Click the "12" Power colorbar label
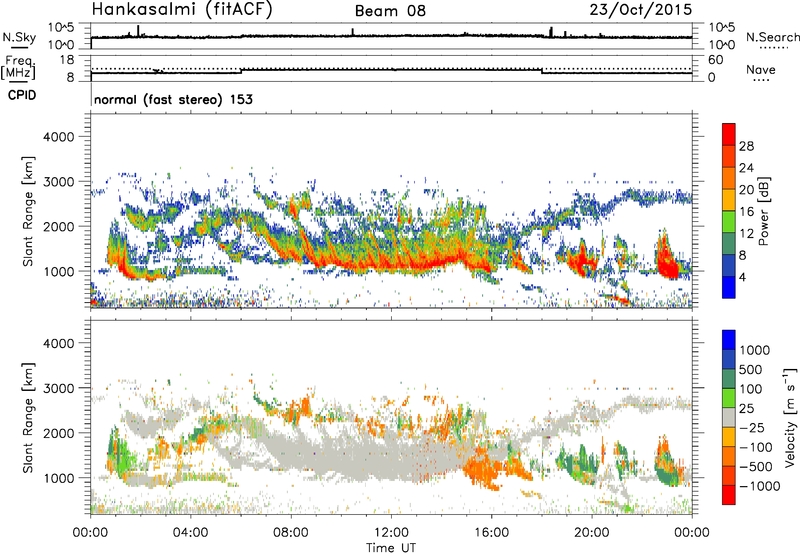The width and height of the screenshot is (800, 554). 746,234
